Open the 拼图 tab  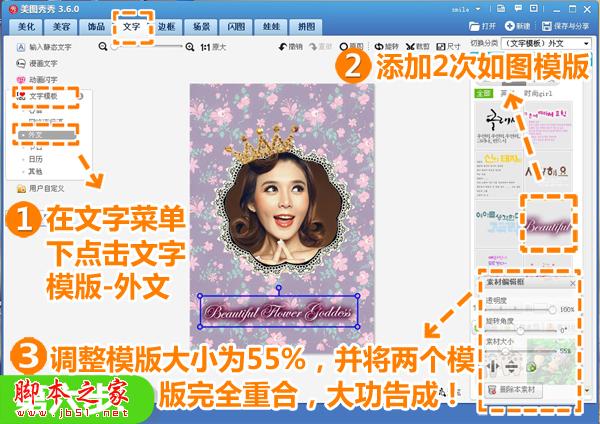(306, 27)
